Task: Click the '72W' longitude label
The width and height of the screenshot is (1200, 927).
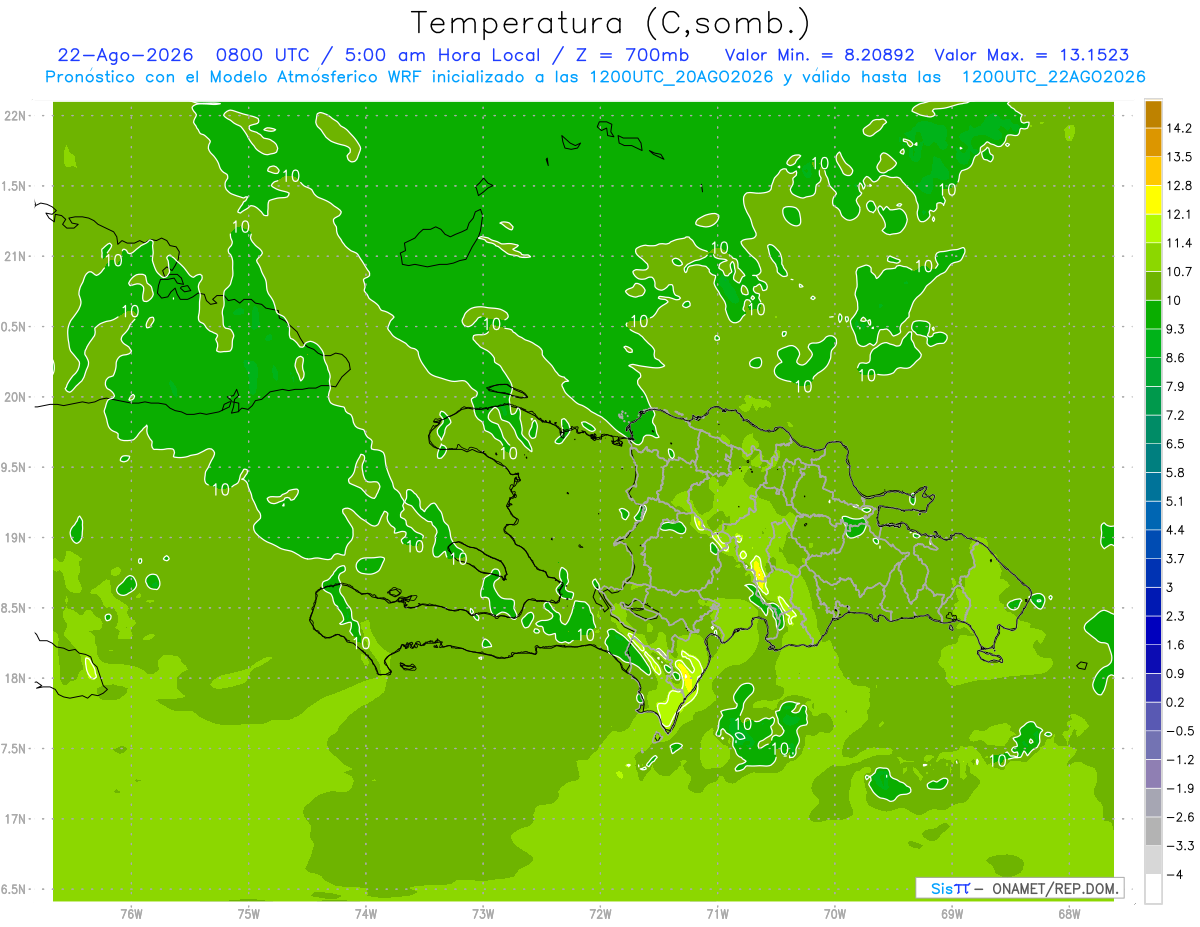Action: pyautogui.click(x=600, y=913)
